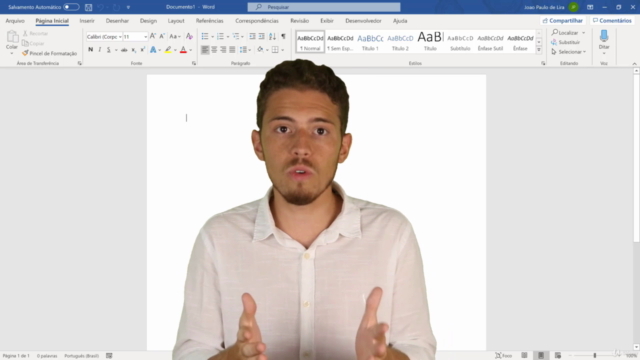Insert bullet list

[x=205, y=36]
